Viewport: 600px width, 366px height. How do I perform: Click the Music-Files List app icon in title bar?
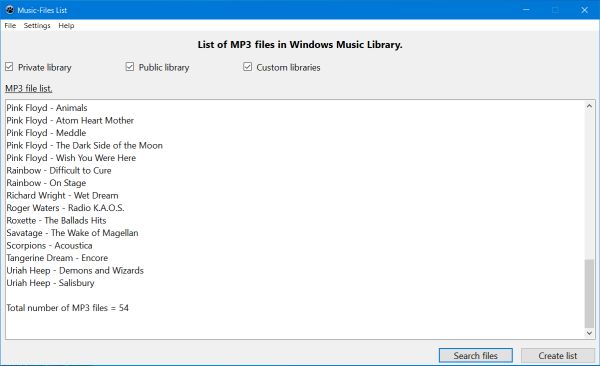10,10
